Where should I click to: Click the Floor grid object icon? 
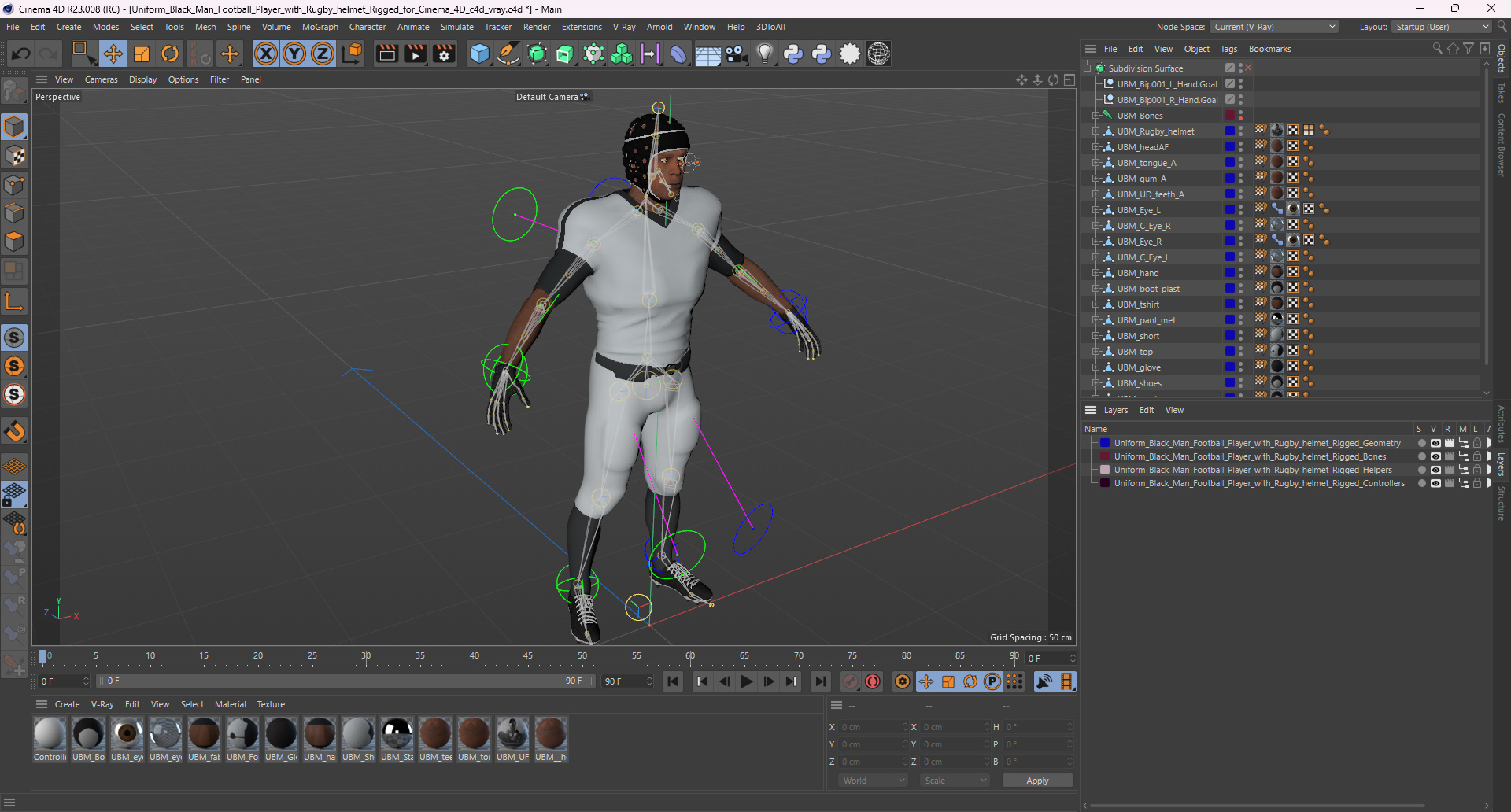(707, 54)
